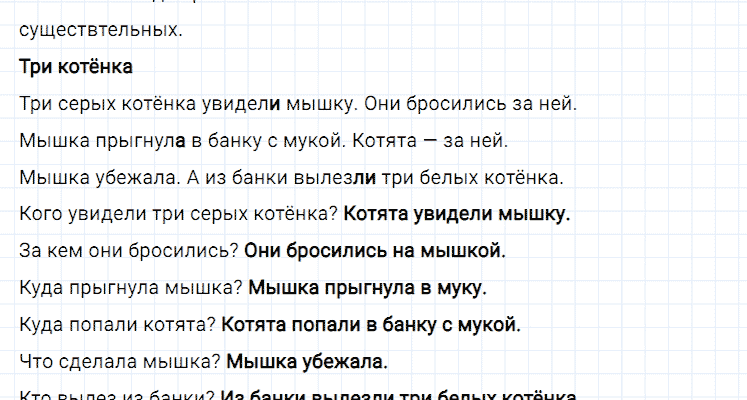The height and width of the screenshot is (400, 747).
Task: Click the bold answer "Мышка прыгнула в муку."
Action: click(x=366, y=288)
